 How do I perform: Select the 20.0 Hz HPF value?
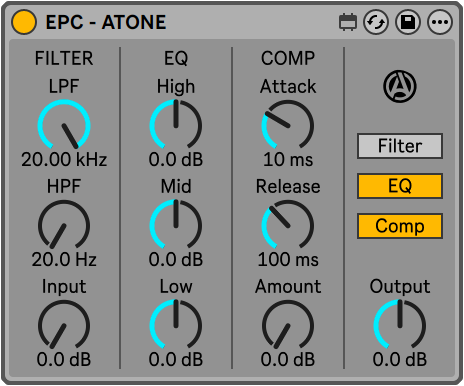pyautogui.click(x=64, y=259)
